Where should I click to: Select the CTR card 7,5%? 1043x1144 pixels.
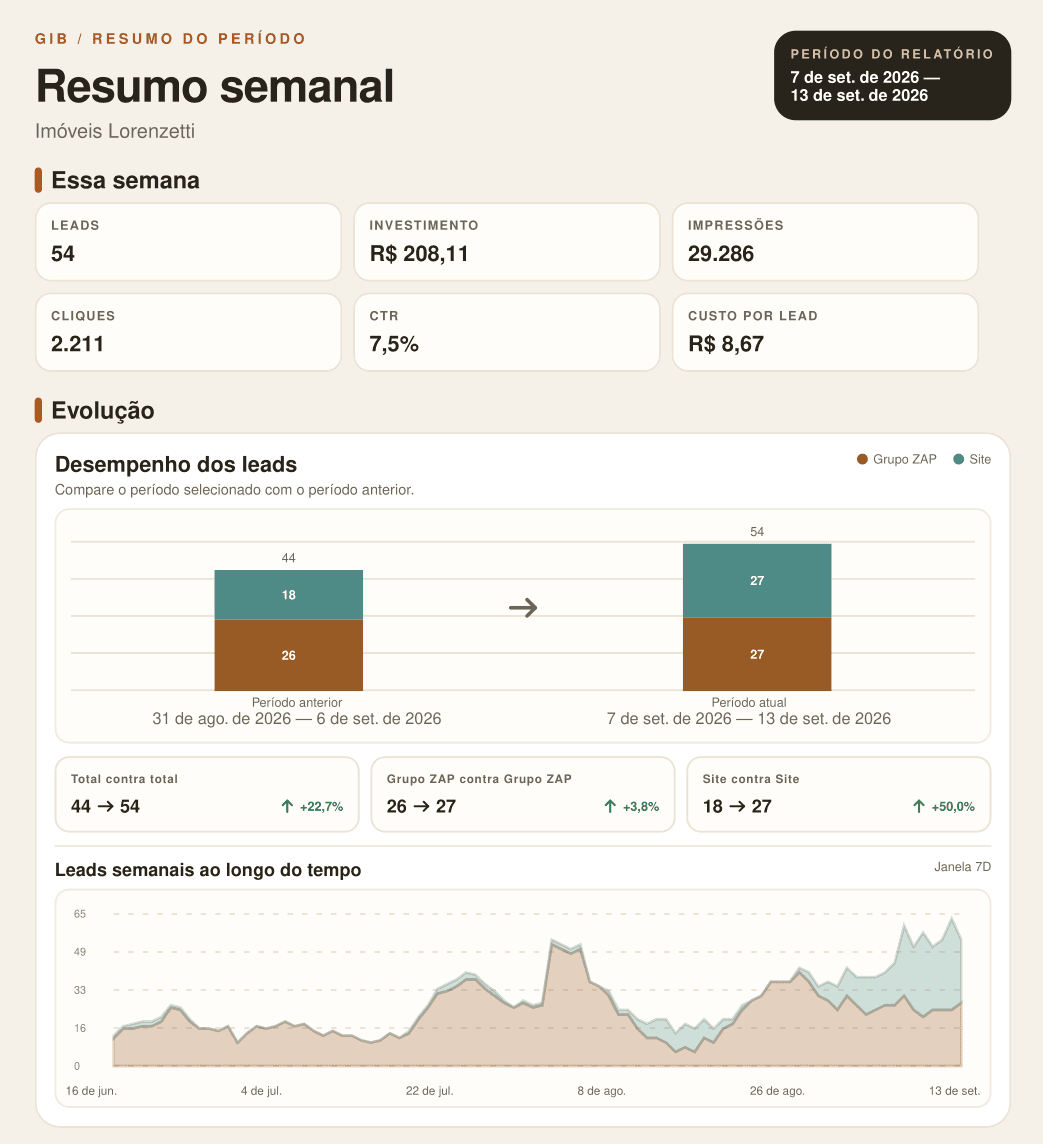click(507, 332)
